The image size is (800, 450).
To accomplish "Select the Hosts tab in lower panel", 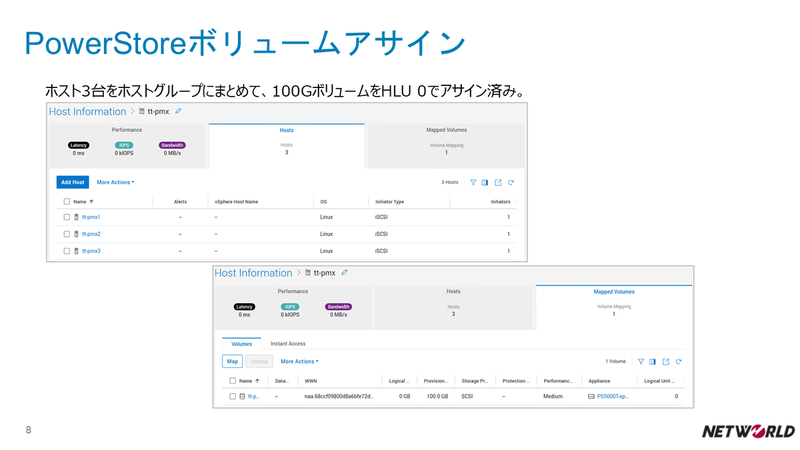I will (454, 307).
